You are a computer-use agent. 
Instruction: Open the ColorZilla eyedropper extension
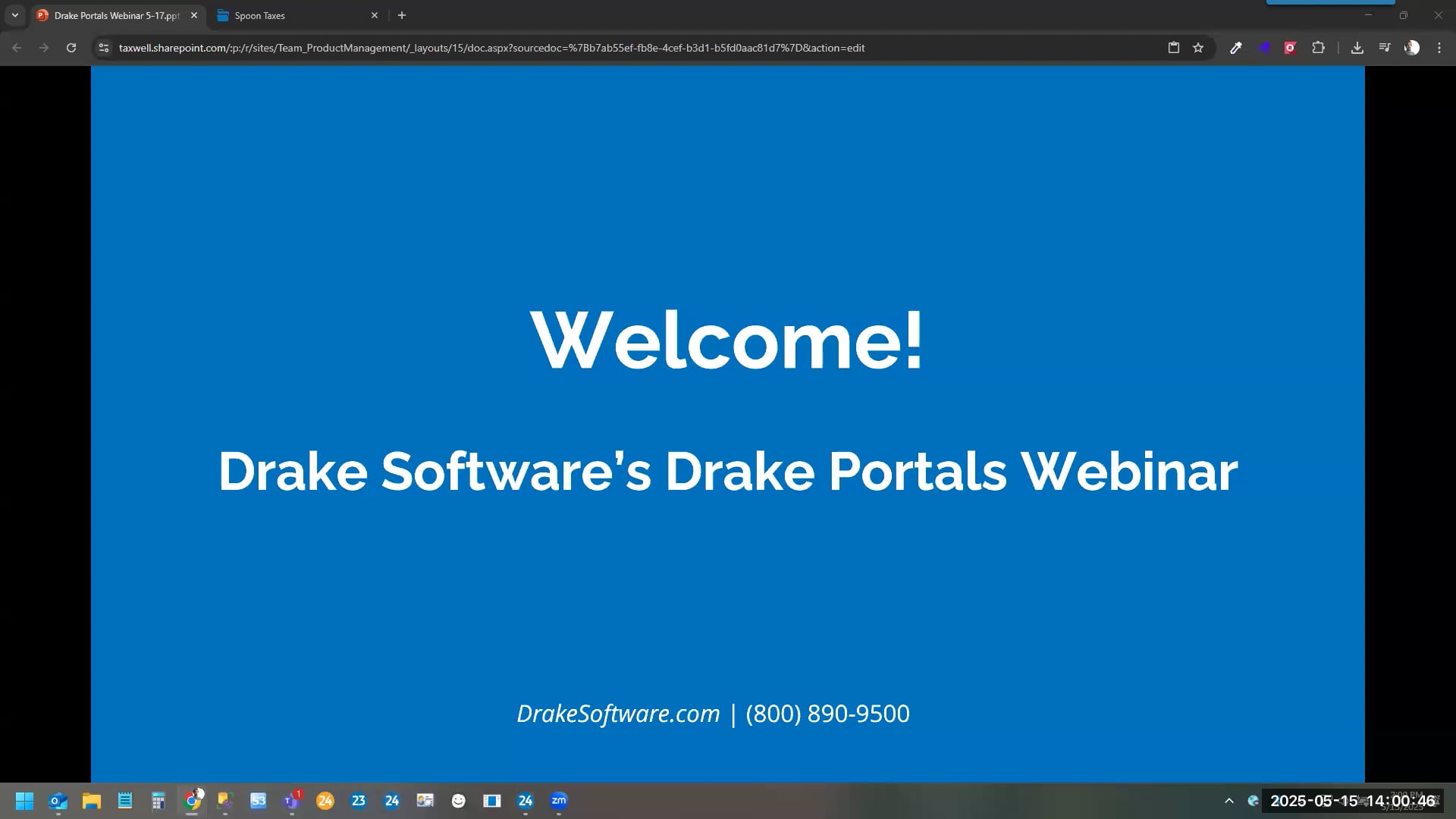coord(1236,48)
